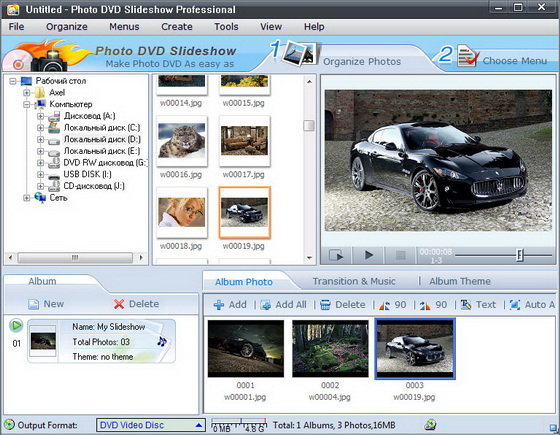Click Delete in Album Photo toolbar

pyautogui.click(x=343, y=305)
